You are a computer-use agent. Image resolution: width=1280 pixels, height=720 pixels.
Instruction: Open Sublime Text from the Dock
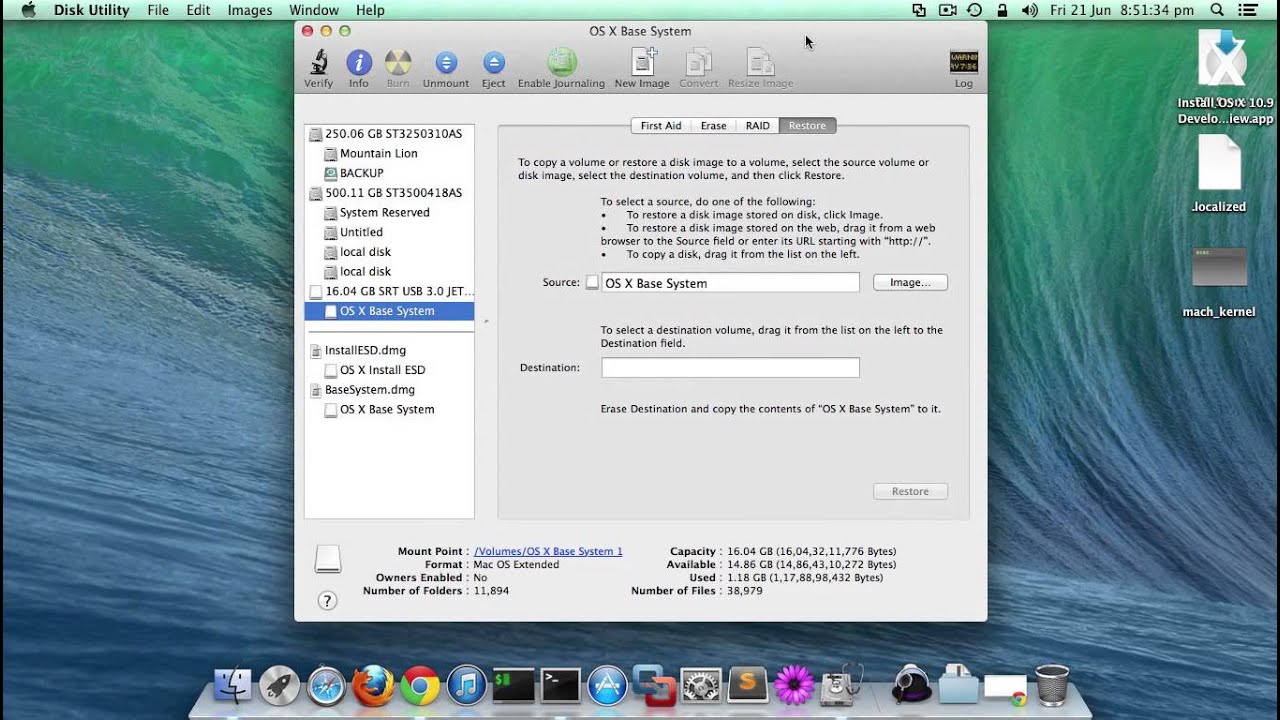click(x=748, y=685)
